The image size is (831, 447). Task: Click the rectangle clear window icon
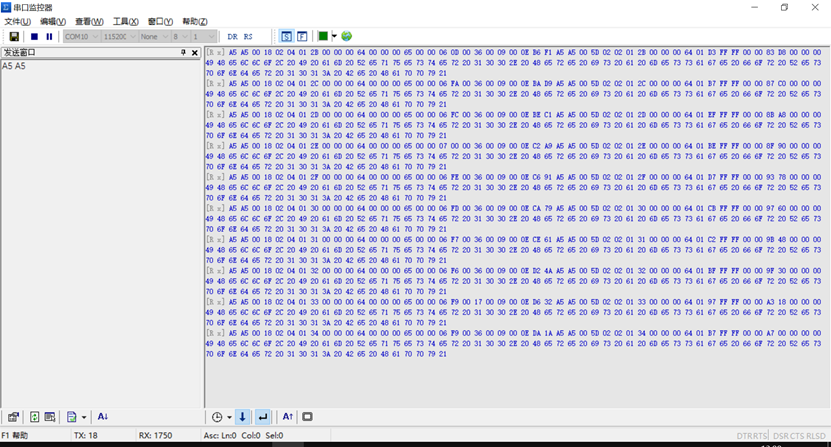tap(307, 417)
